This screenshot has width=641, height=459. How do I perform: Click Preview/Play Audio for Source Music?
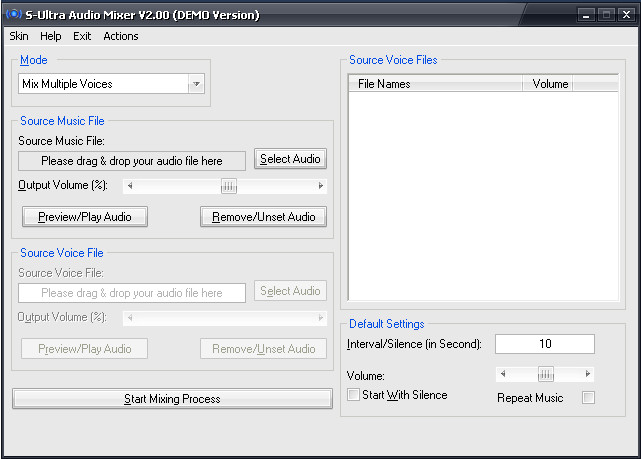click(x=85, y=217)
